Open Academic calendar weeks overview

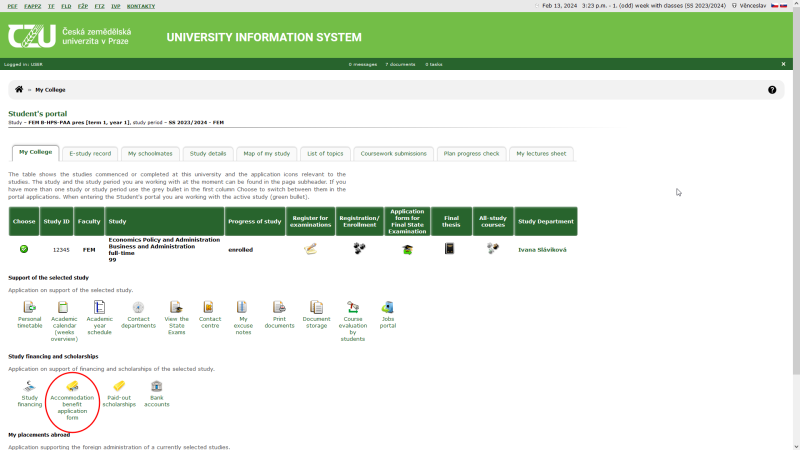tap(63, 307)
